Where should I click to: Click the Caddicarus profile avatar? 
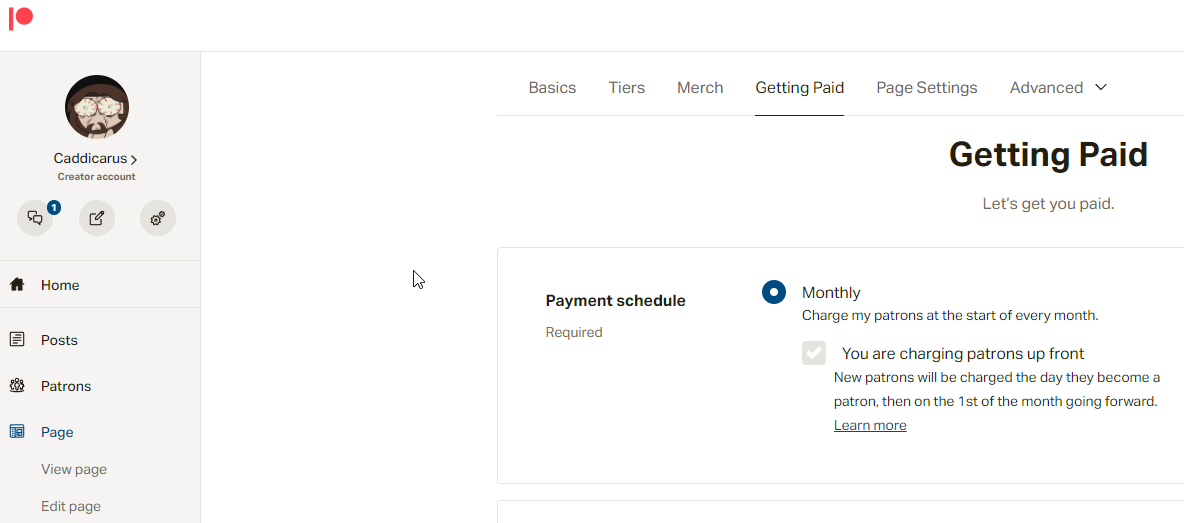[97, 107]
